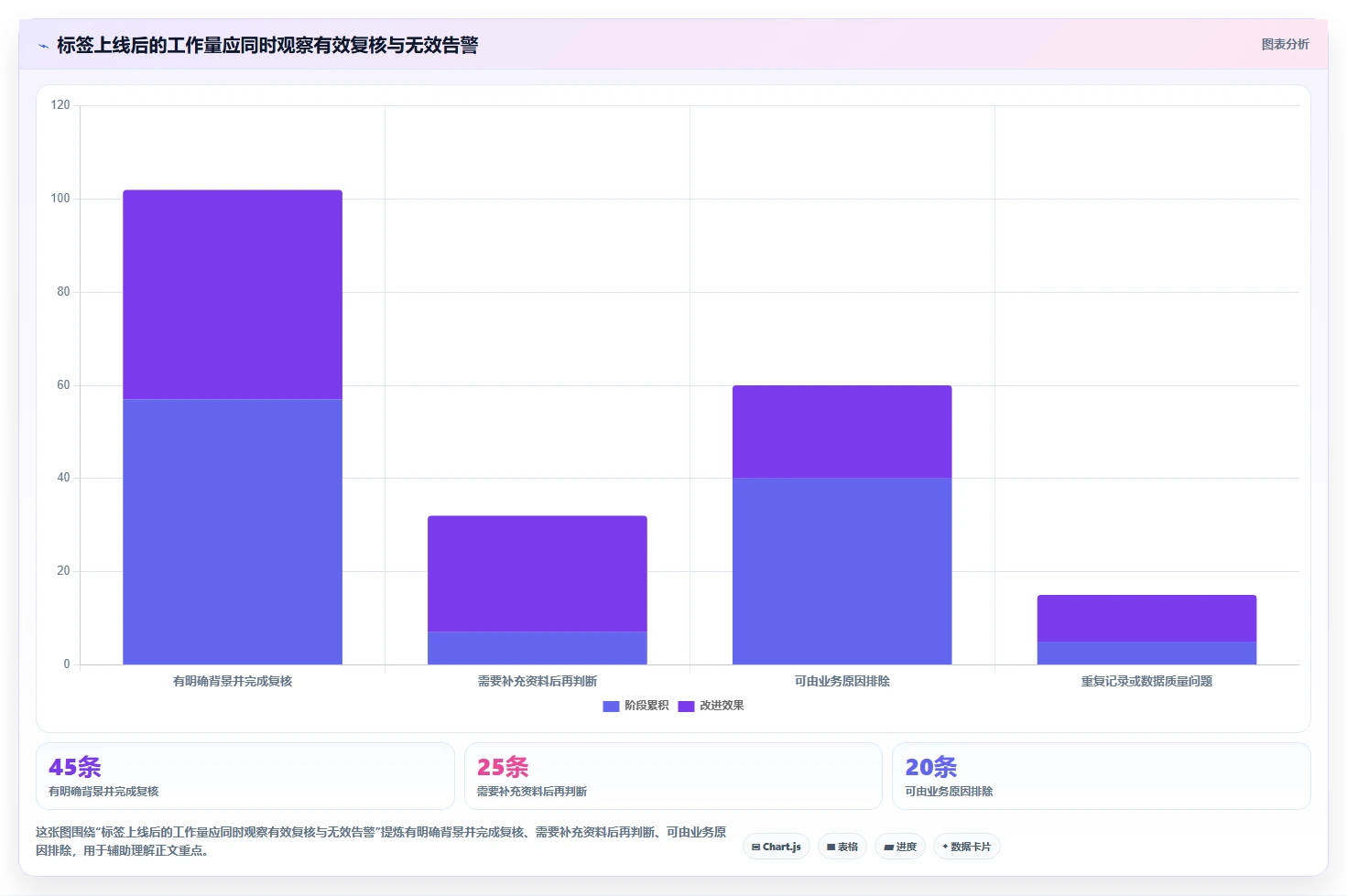Select the 表格 tag chip
This screenshot has width=1347, height=896.
click(x=842, y=847)
